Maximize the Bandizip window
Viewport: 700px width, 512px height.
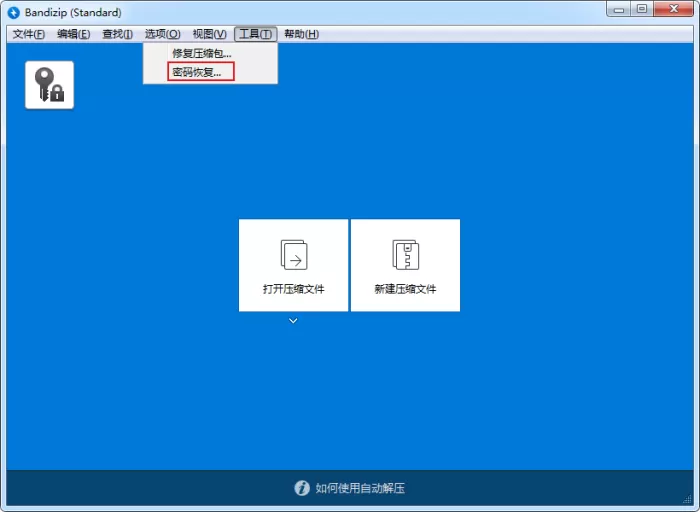tap(642, 9)
